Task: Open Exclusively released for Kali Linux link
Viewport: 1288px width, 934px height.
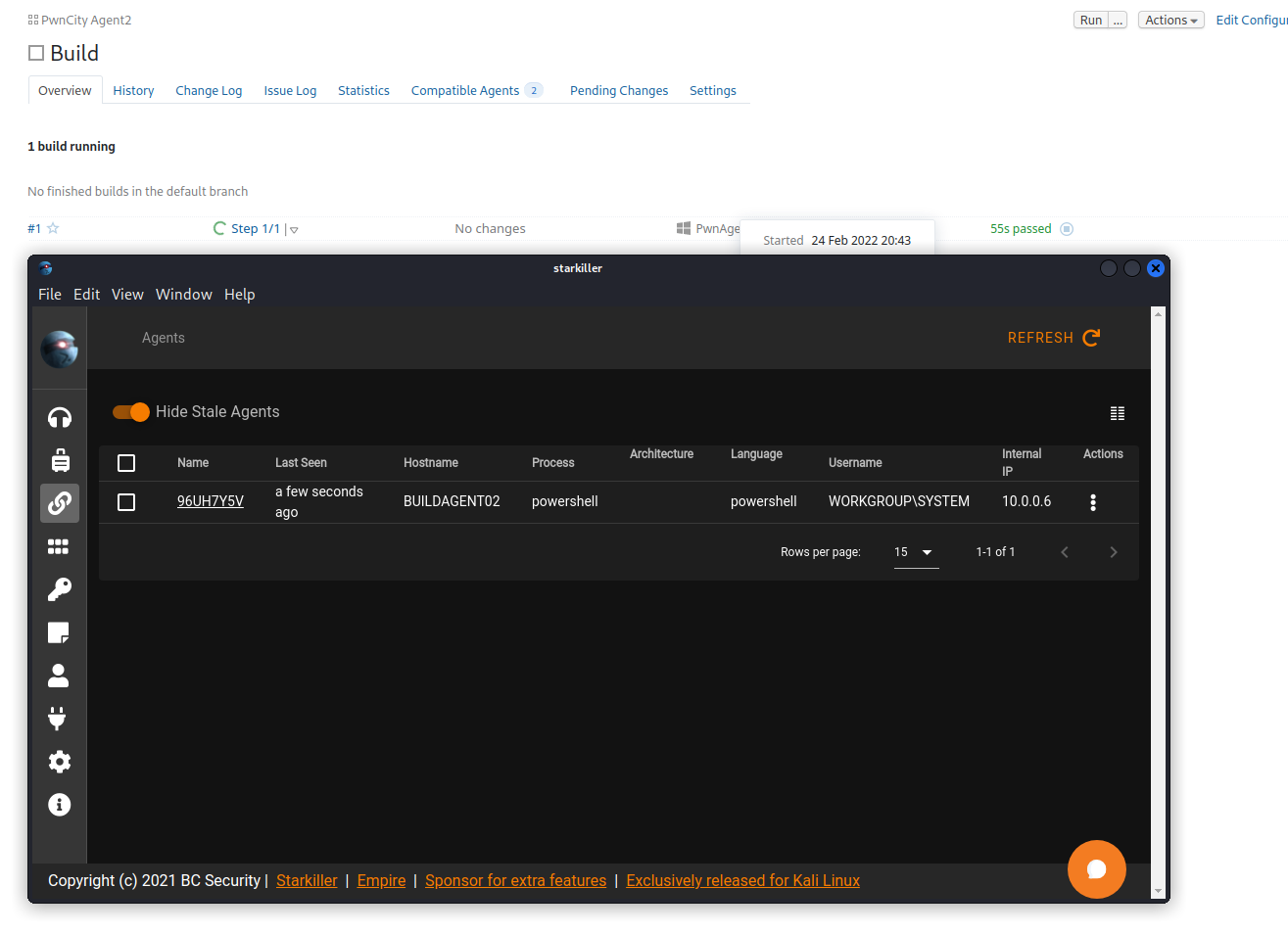Action: click(742, 880)
